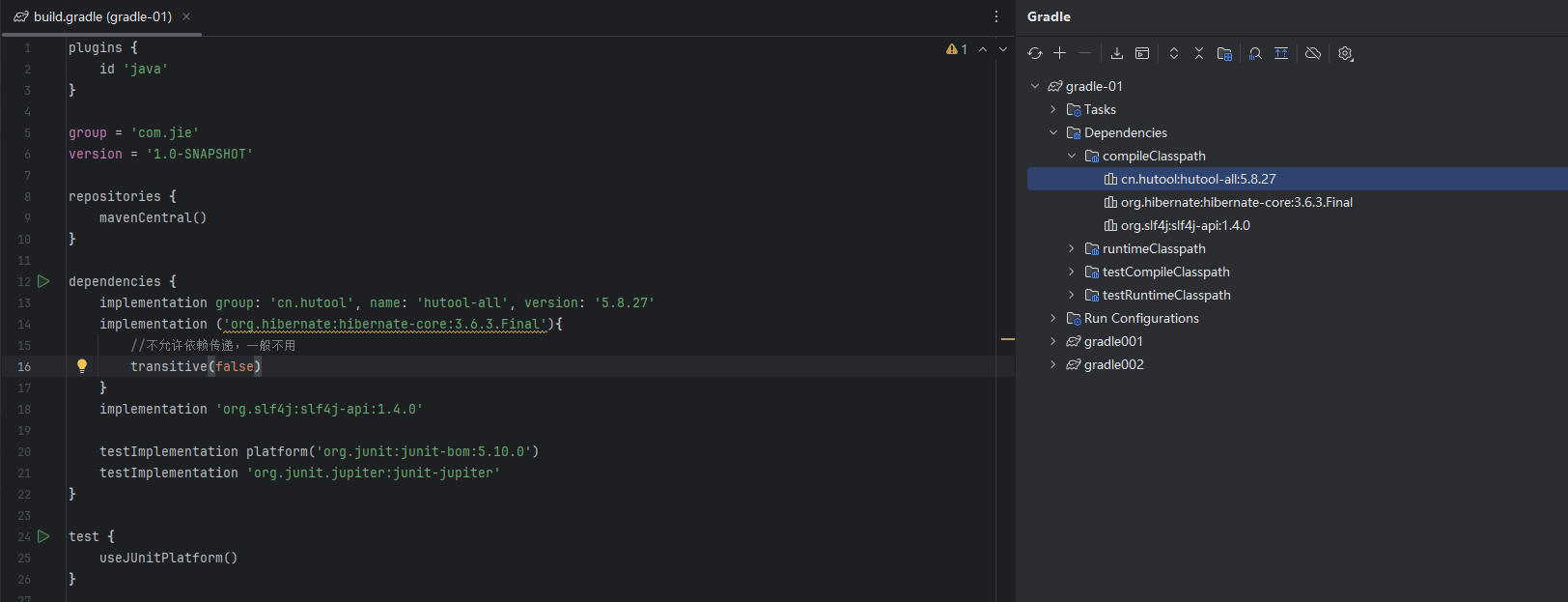Image resolution: width=1568 pixels, height=602 pixels.
Task: Collapse the Dependencies node
Action: pyautogui.click(x=1053, y=132)
